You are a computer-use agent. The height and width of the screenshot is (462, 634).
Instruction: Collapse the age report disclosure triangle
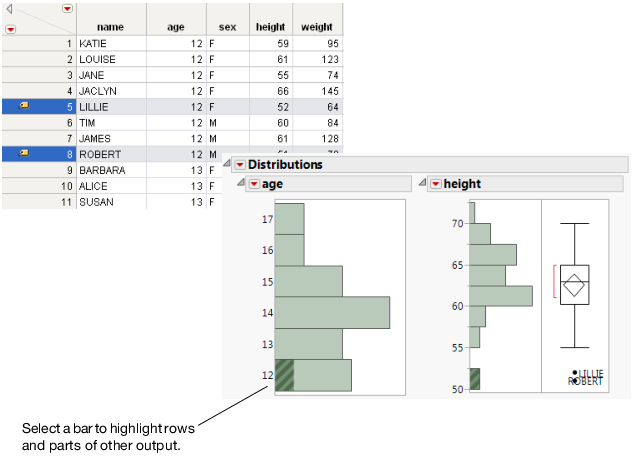click(241, 184)
